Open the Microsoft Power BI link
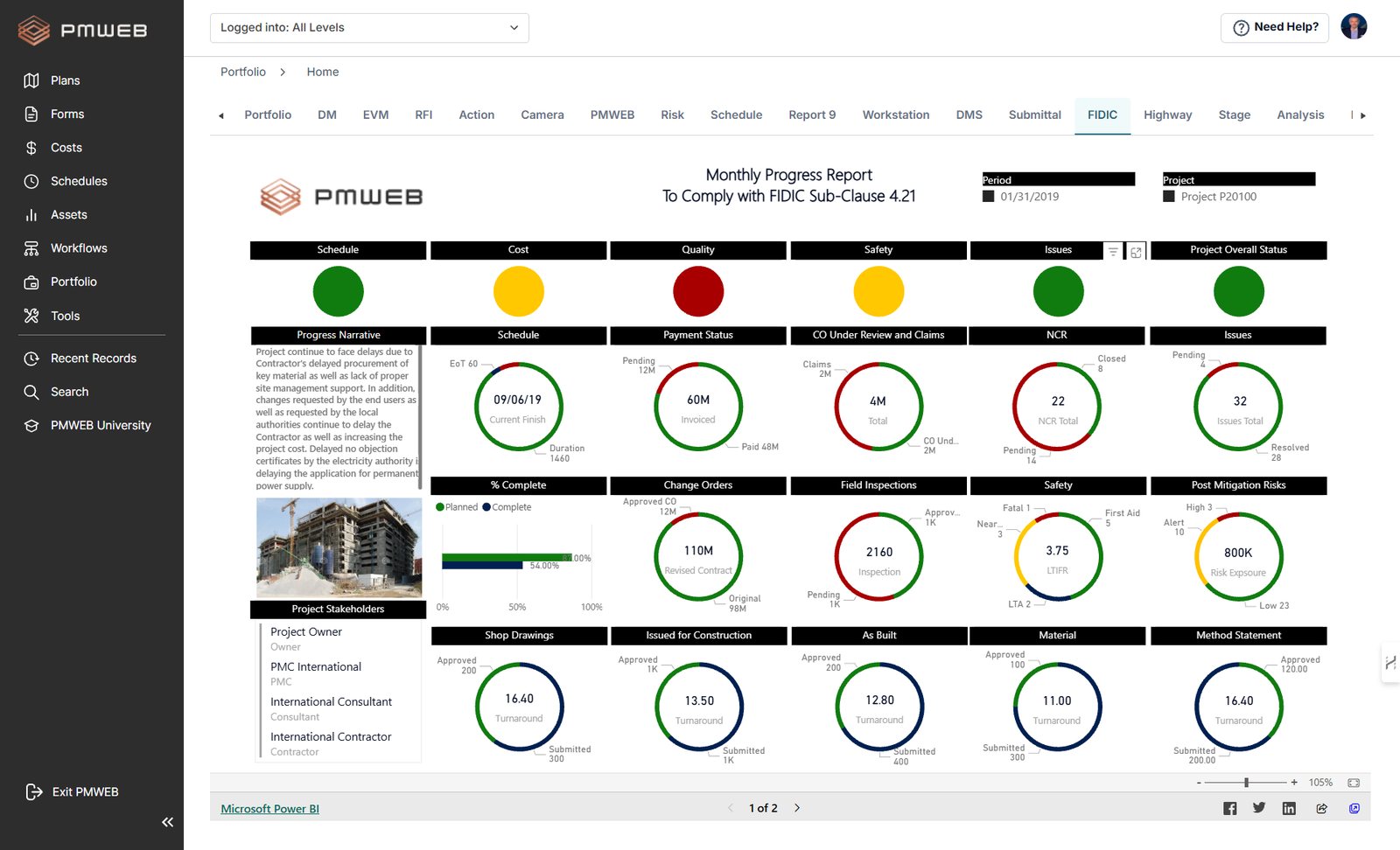 tap(269, 809)
